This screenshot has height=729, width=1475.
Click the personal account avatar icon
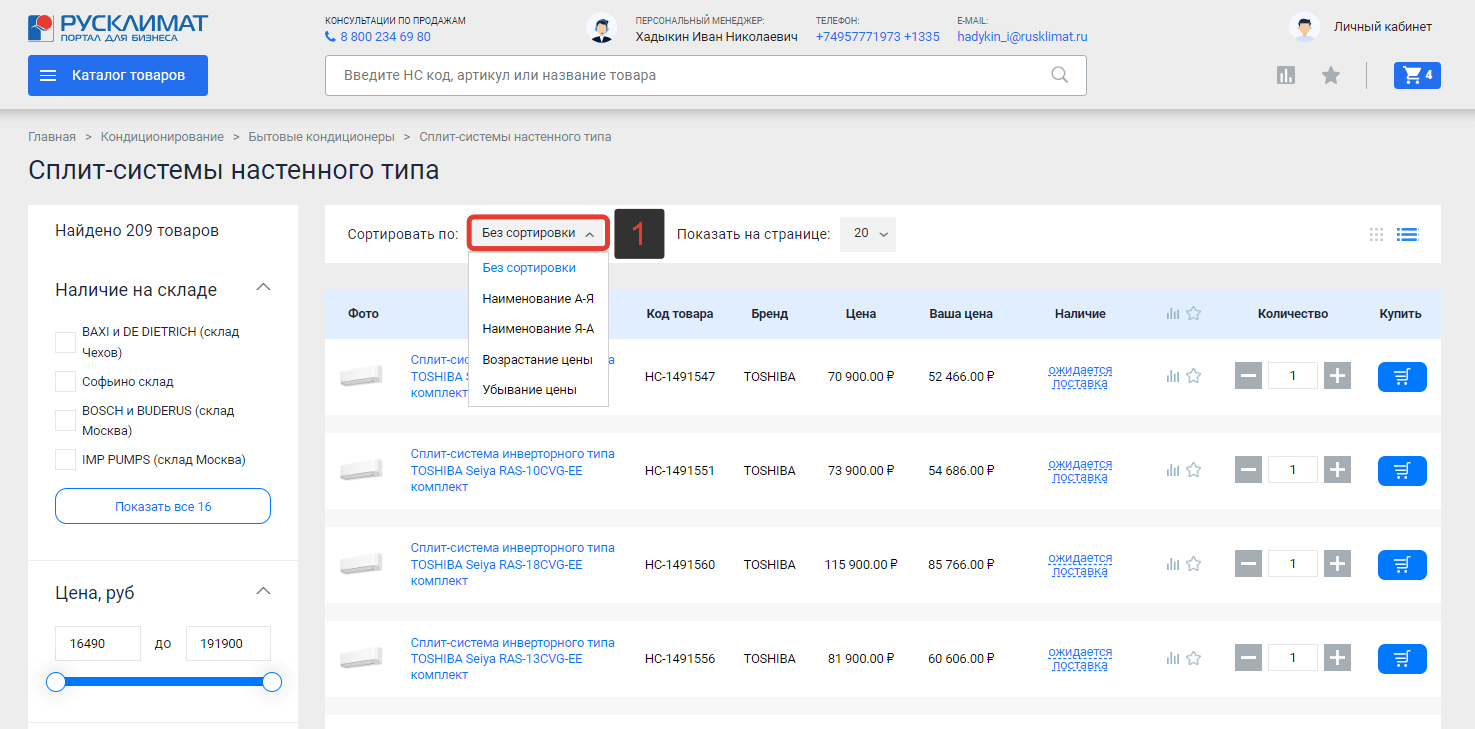(1304, 27)
